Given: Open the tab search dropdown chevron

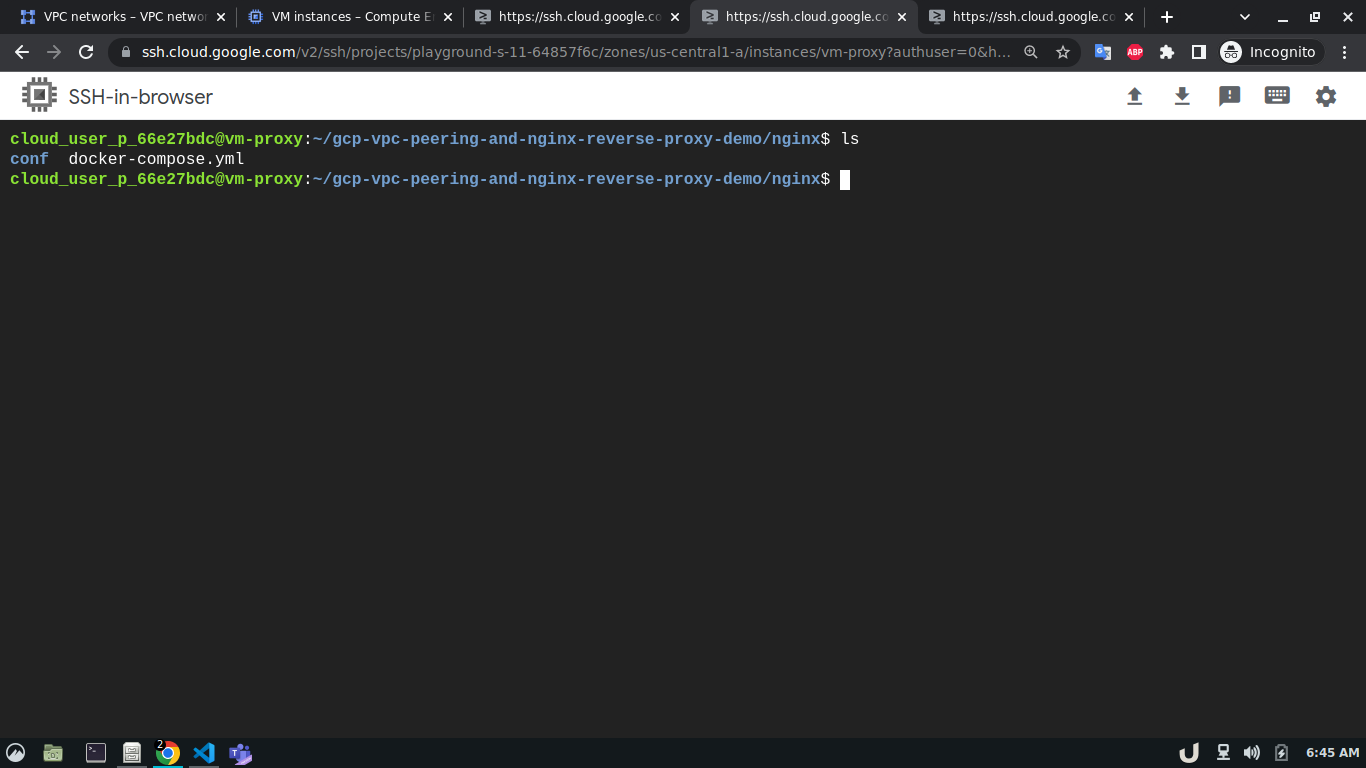Looking at the screenshot, I should tap(1245, 17).
